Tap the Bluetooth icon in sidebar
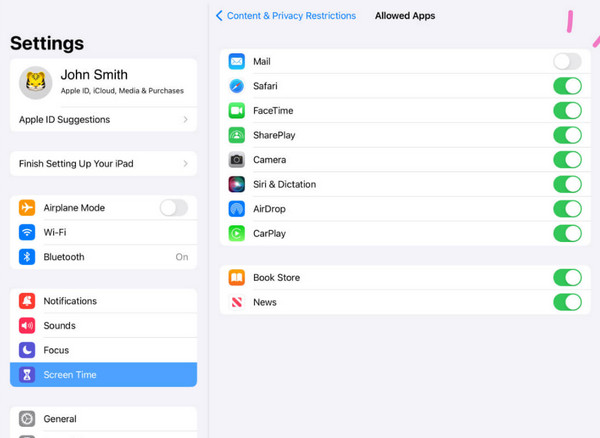600x438 pixels. [x=27, y=257]
